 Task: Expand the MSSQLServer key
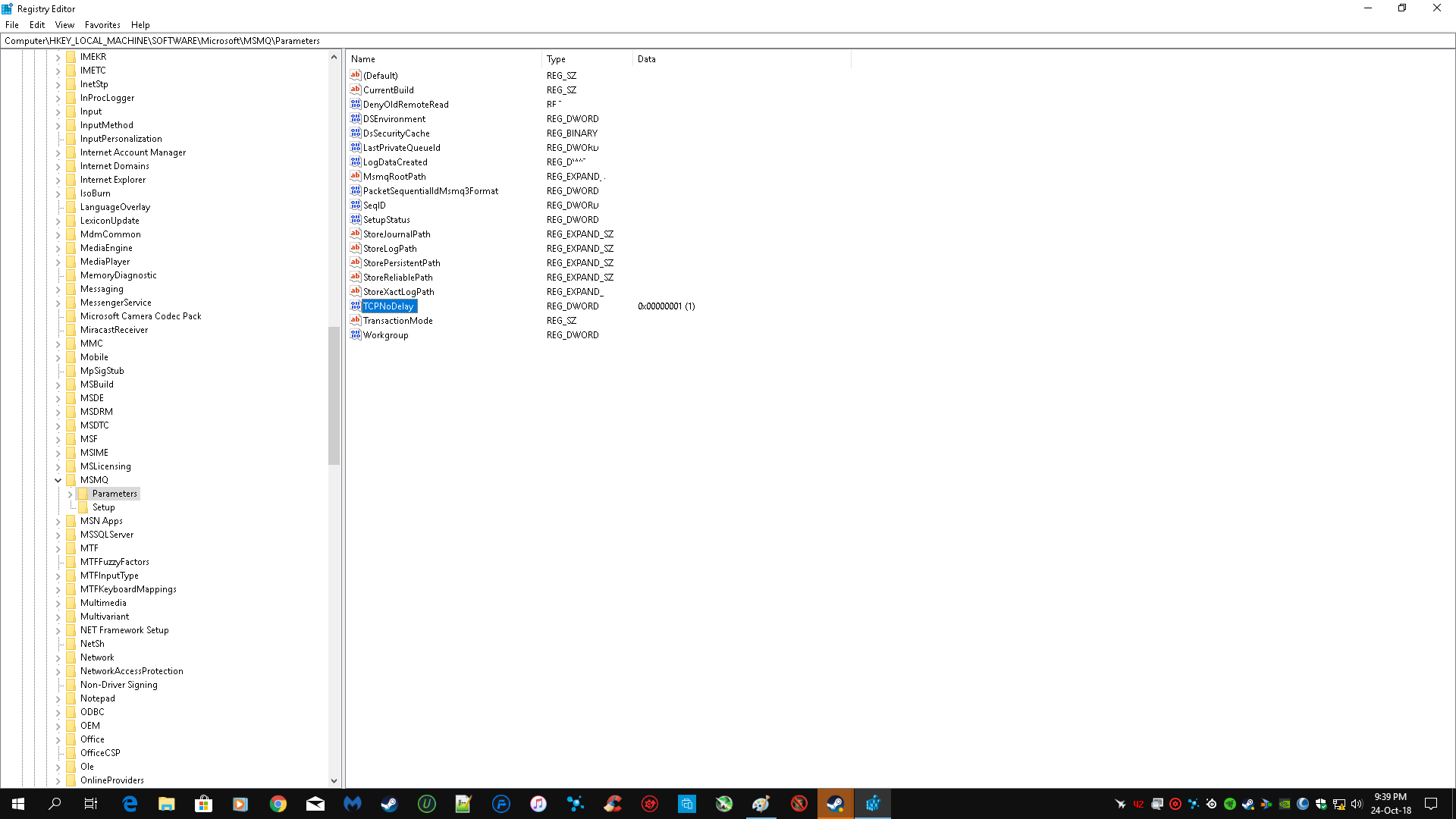point(58,535)
